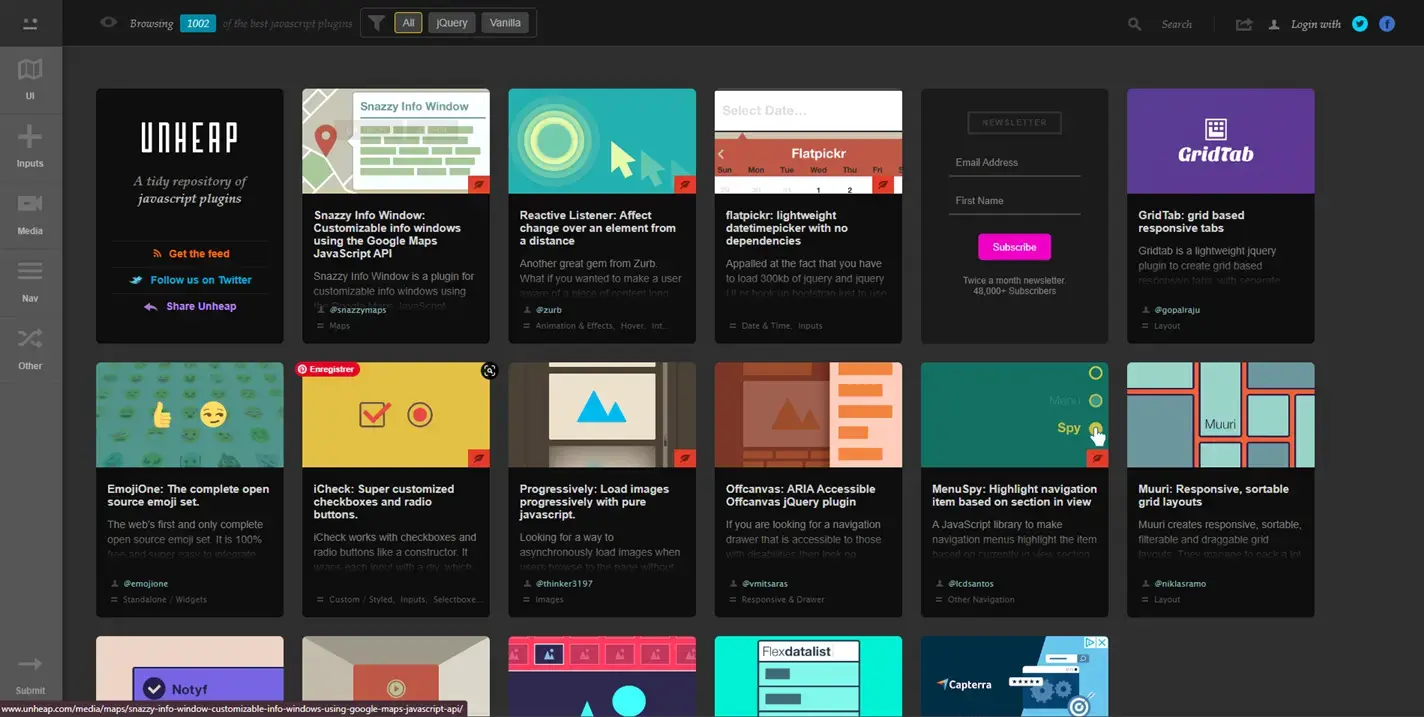
Task: Click the @vmitsaras author link
Action: [767, 584]
